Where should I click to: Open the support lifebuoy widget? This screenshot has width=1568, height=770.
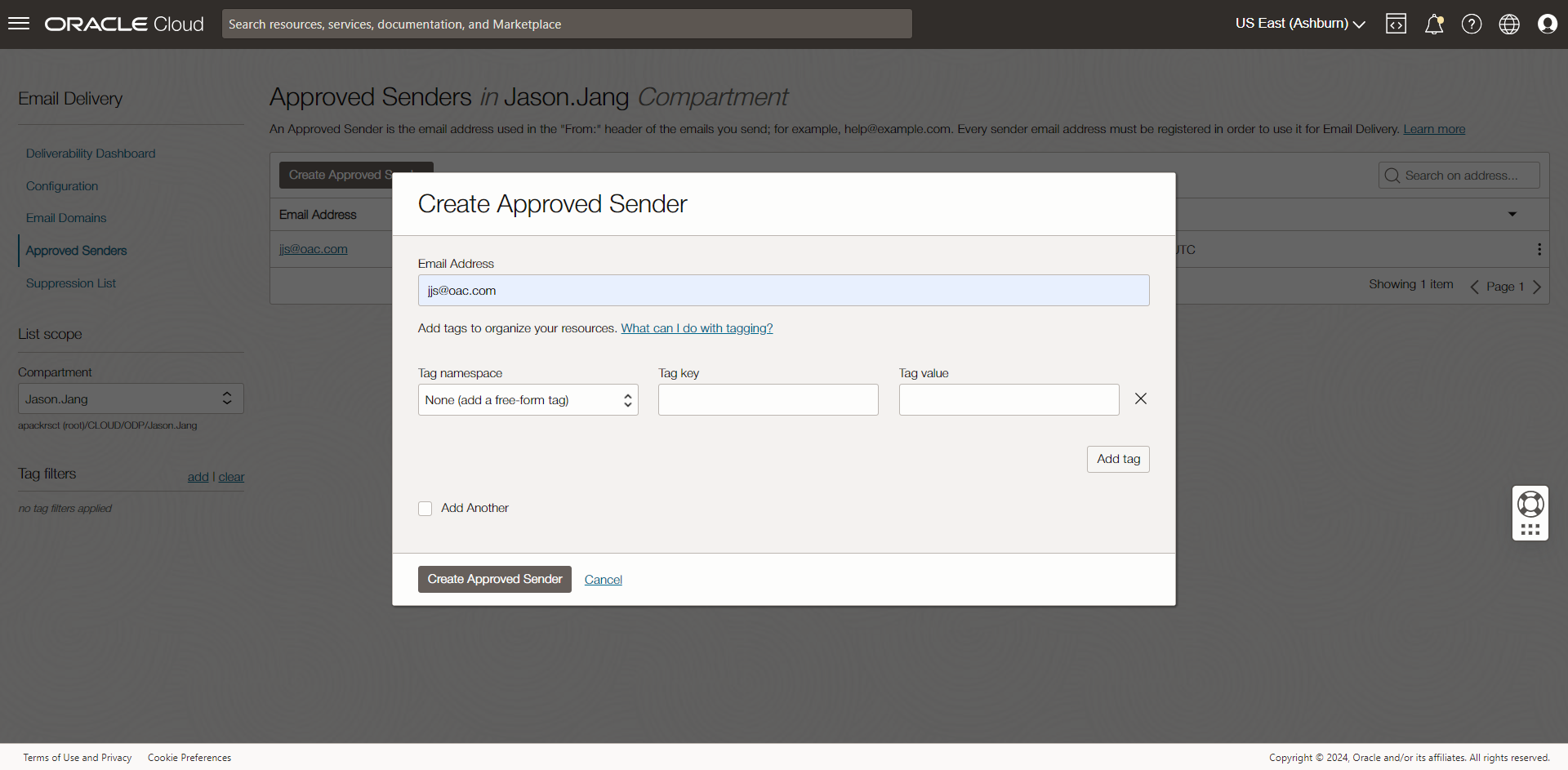1530,504
